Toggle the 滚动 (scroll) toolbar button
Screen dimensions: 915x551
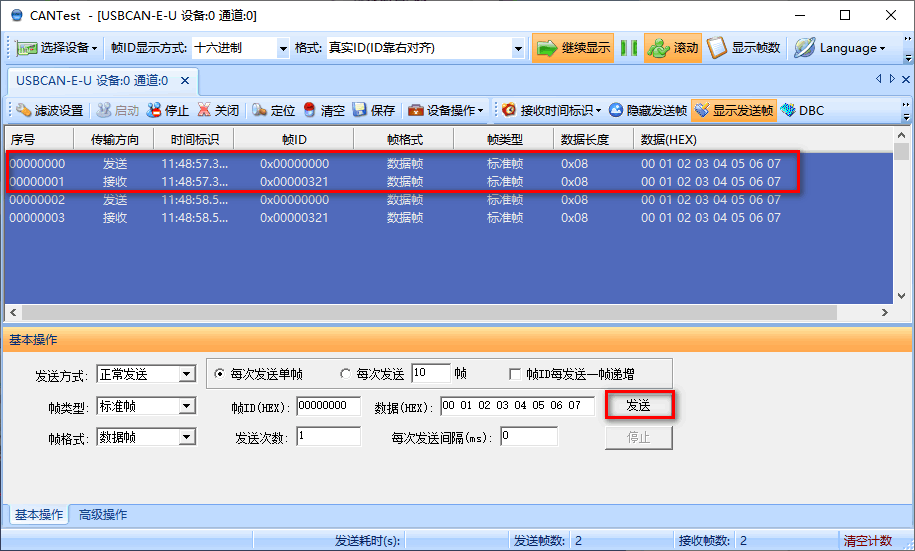coord(673,48)
